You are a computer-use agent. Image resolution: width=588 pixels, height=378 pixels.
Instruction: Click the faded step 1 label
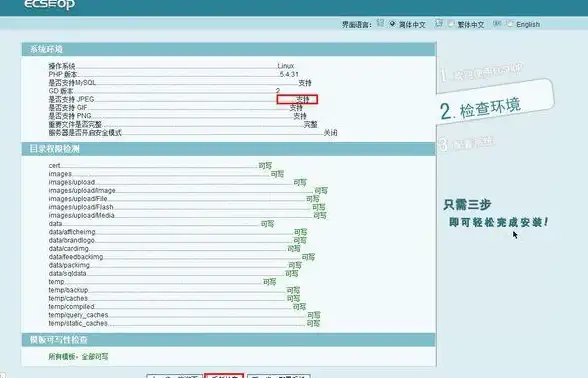pos(481,72)
